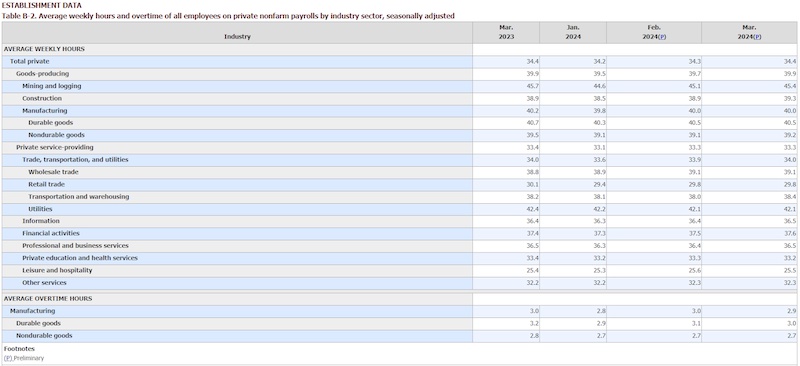Select Leisure and hospitality Feb. 2024 value 25.6
The width and height of the screenshot is (800, 366).
click(694, 270)
